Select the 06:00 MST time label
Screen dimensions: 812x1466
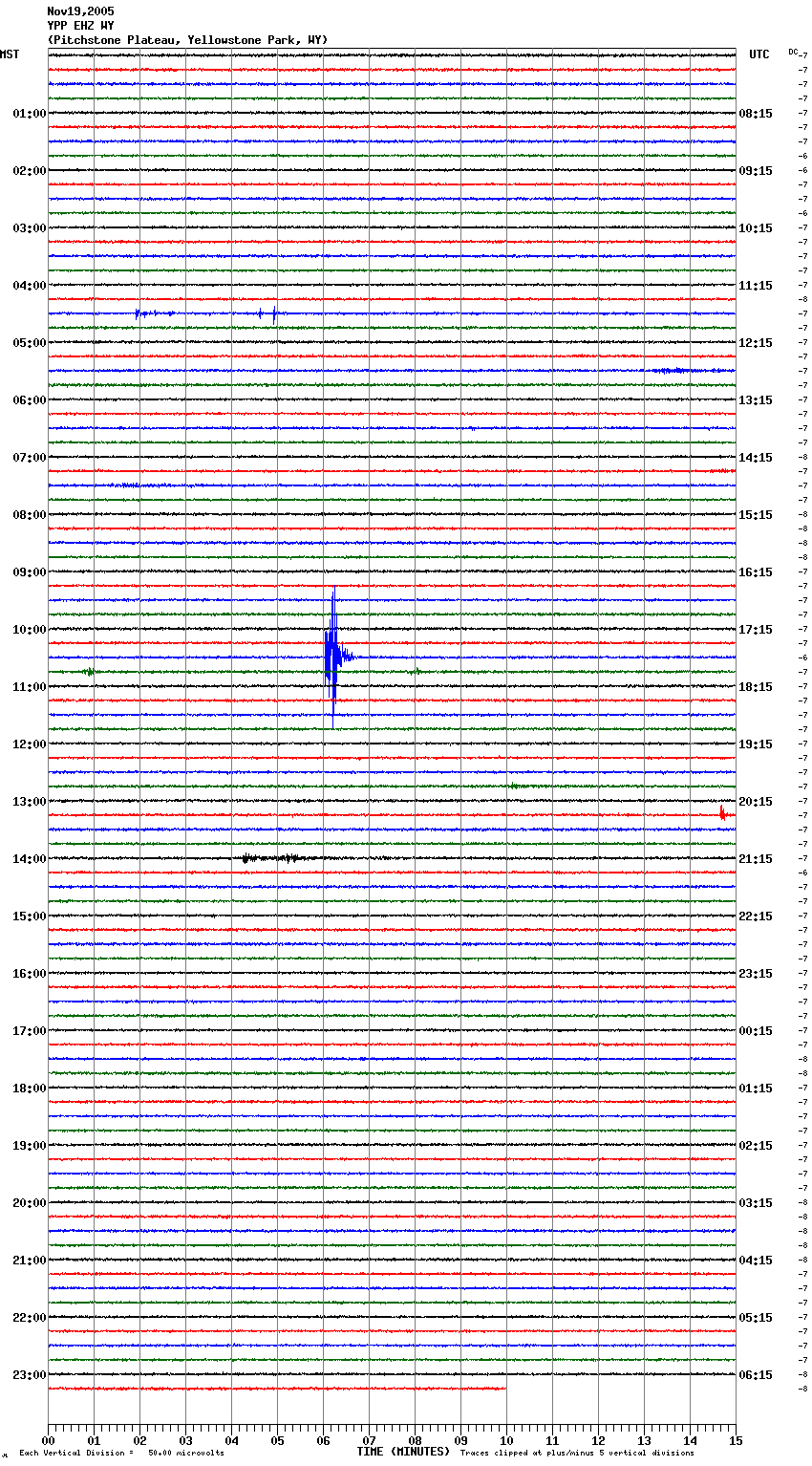click(30, 400)
